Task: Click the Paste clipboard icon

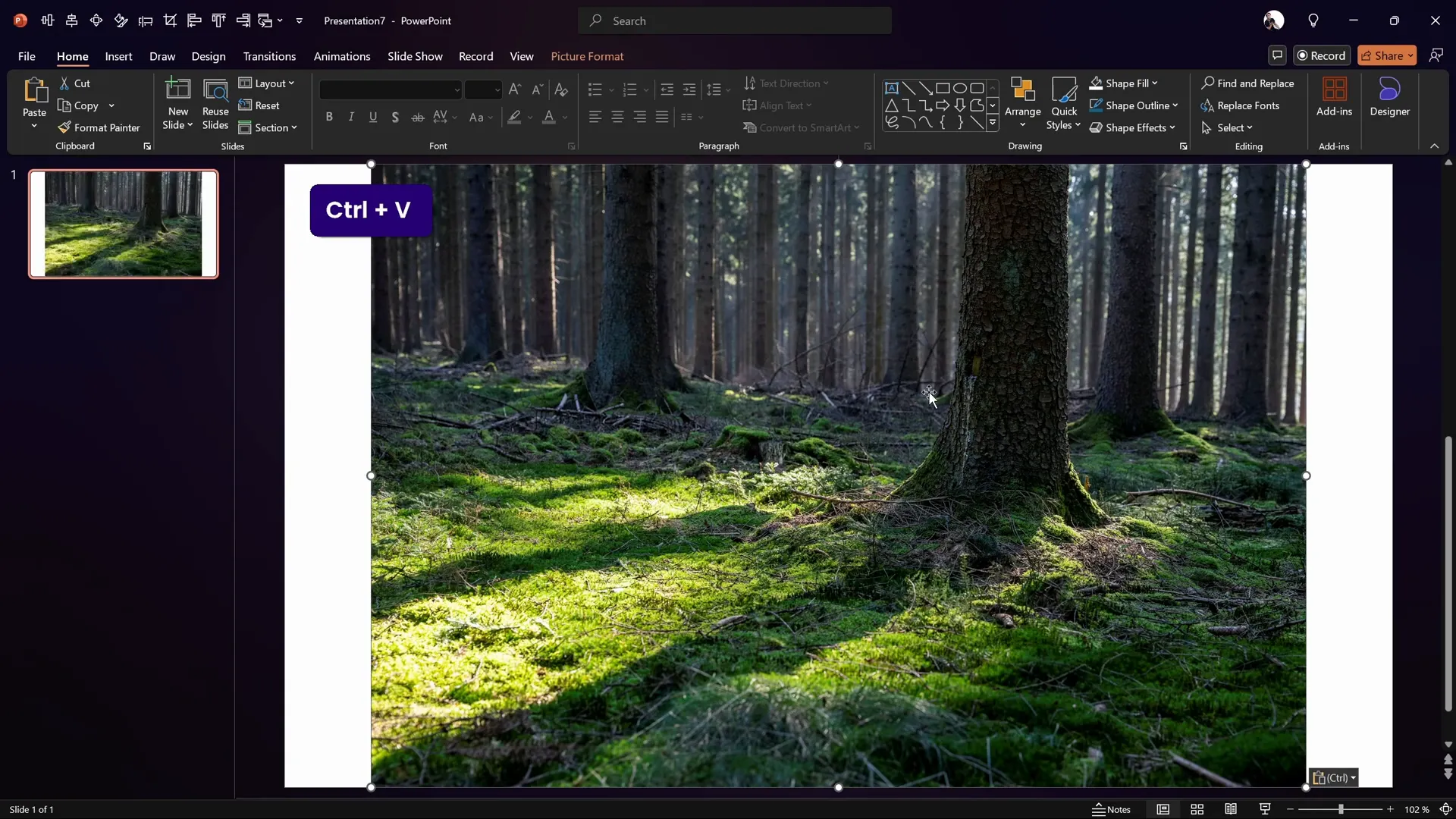Action: click(34, 90)
